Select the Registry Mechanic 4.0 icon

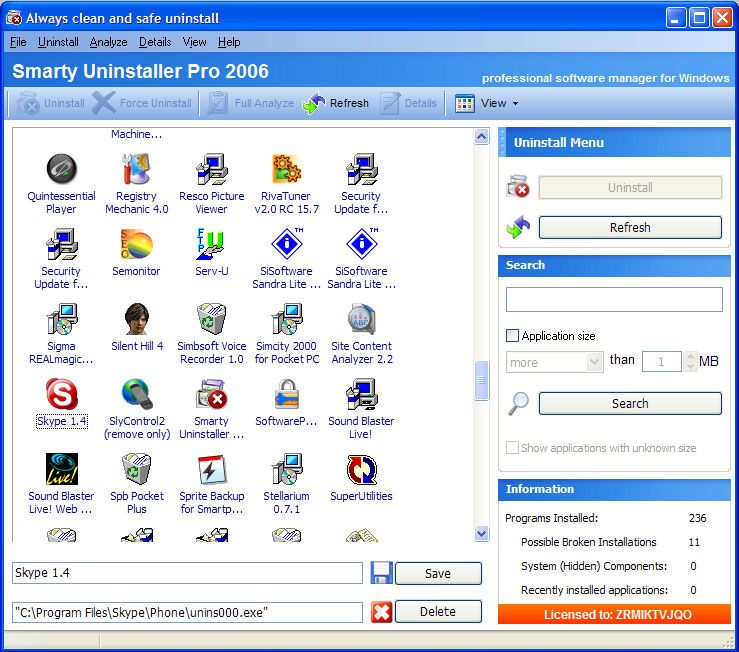137,170
